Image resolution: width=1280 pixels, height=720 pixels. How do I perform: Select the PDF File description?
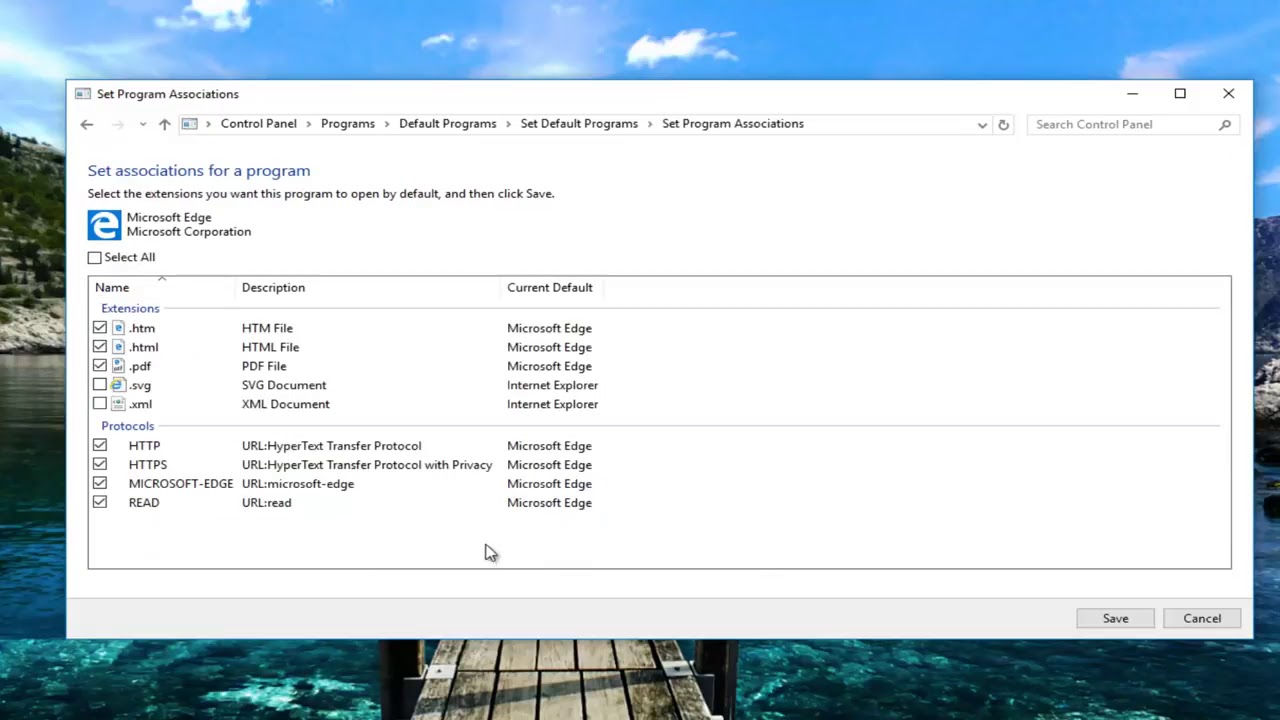coord(264,366)
